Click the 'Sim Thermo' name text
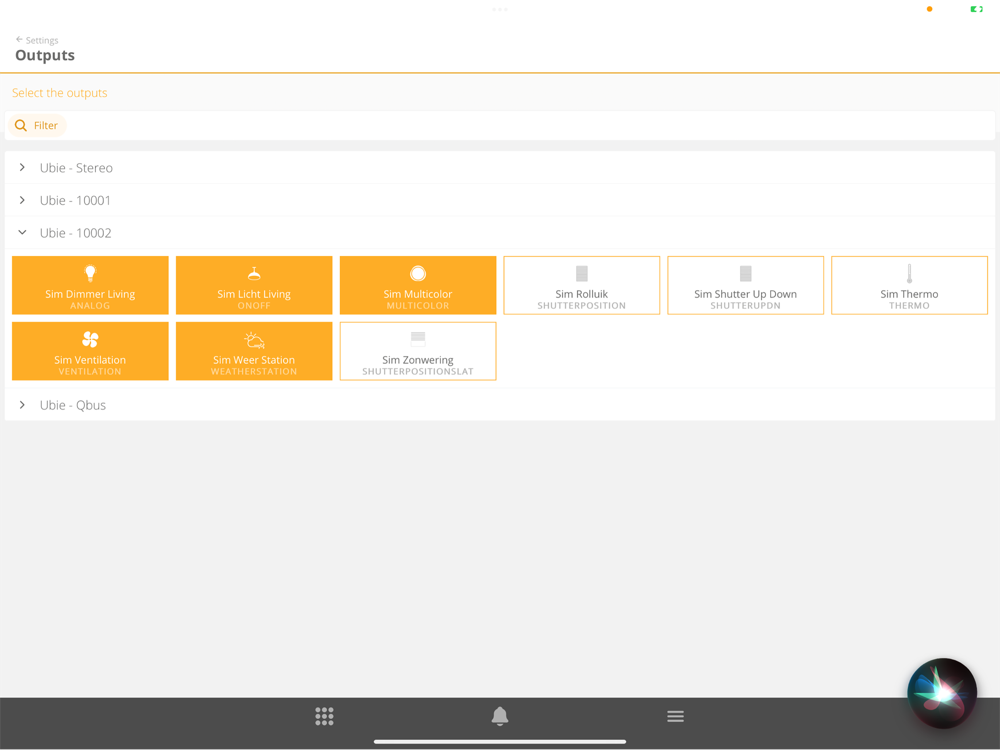 click(x=909, y=294)
